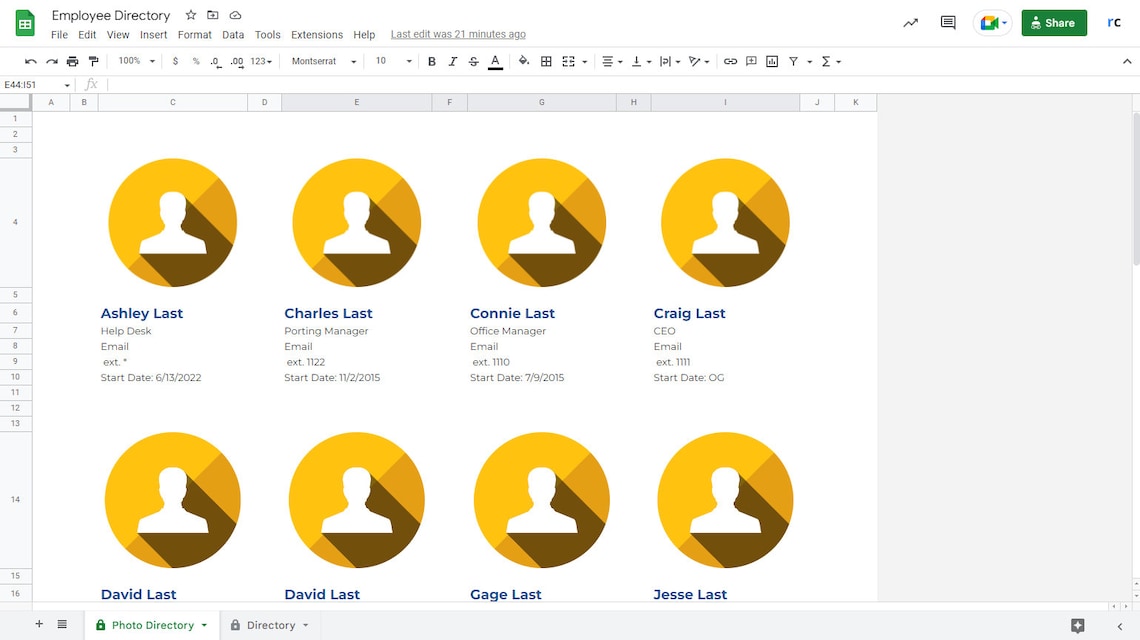Screen dimensions: 1140x640
Task: Open the Data menu
Action: 233,34
